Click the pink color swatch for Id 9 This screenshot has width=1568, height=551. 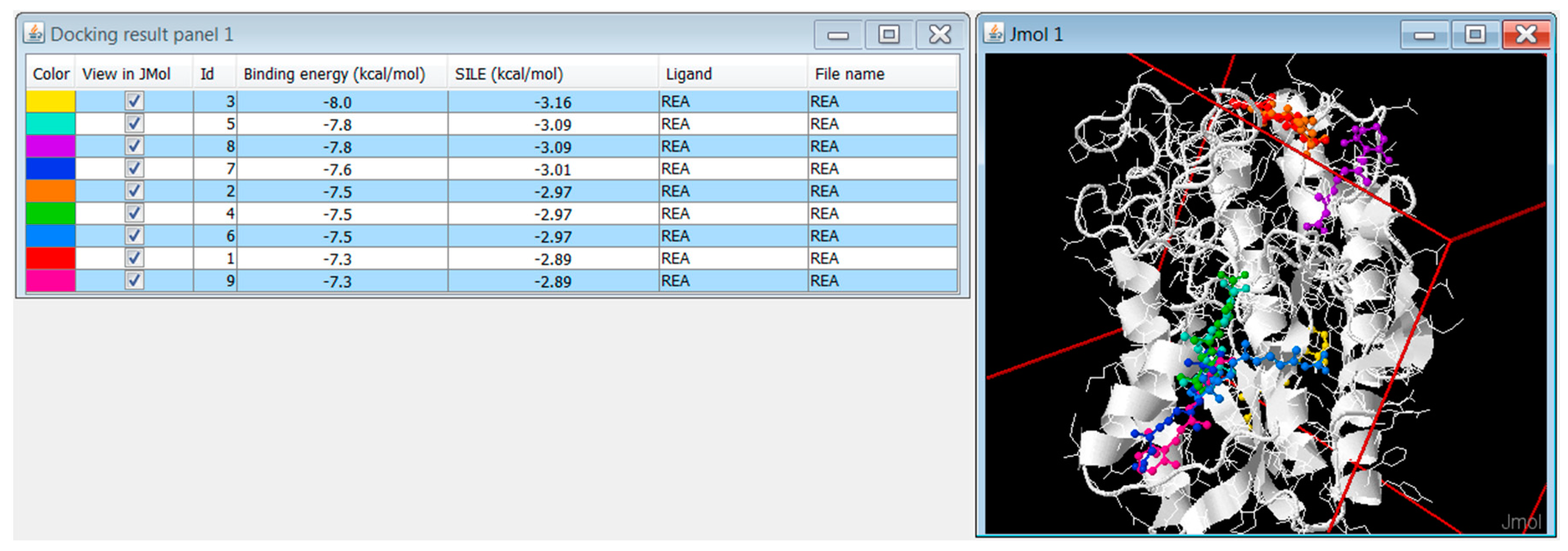(x=51, y=281)
